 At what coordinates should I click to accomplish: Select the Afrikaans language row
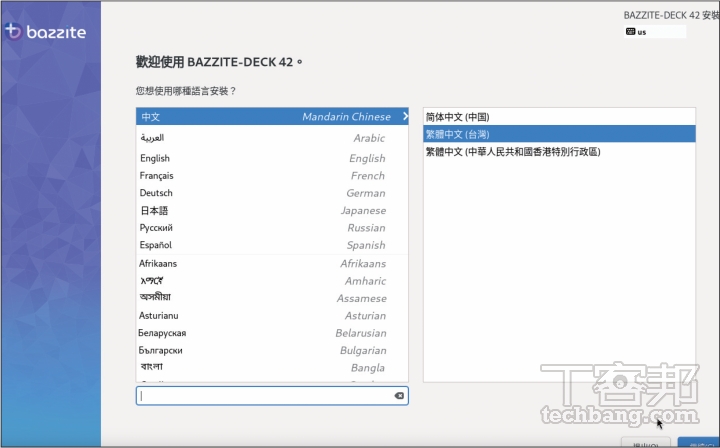[272, 263]
